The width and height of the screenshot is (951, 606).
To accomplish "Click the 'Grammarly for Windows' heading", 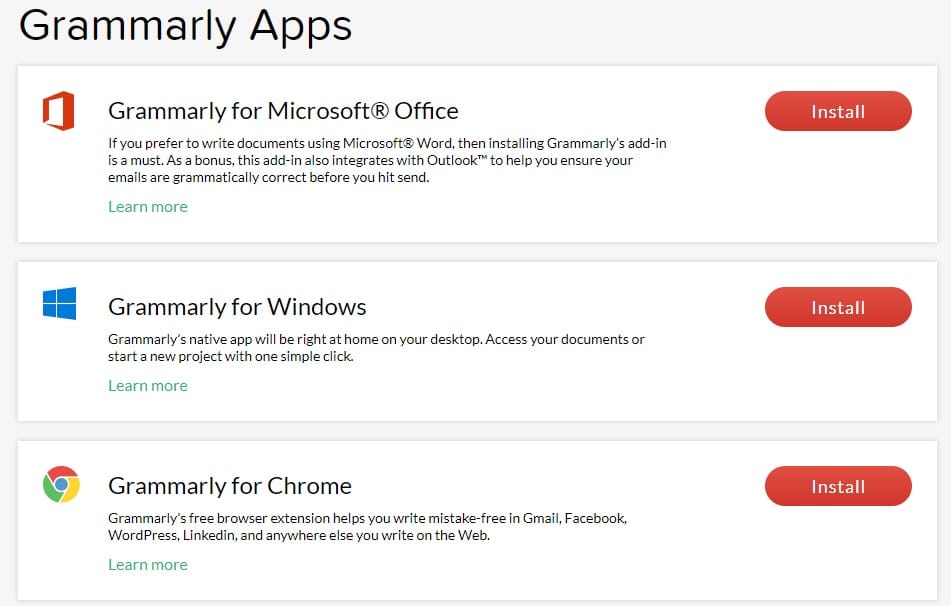I will coord(237,307).
